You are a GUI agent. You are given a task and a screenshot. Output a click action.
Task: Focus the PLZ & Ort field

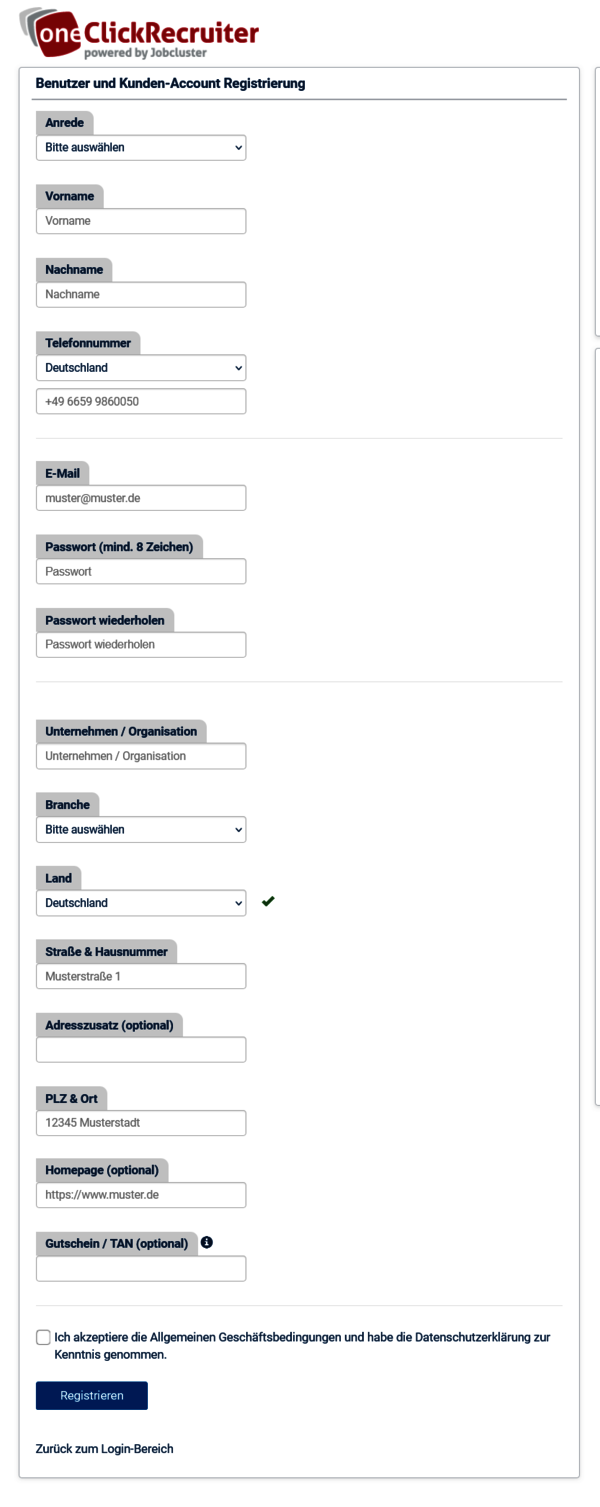[141, 1123]
